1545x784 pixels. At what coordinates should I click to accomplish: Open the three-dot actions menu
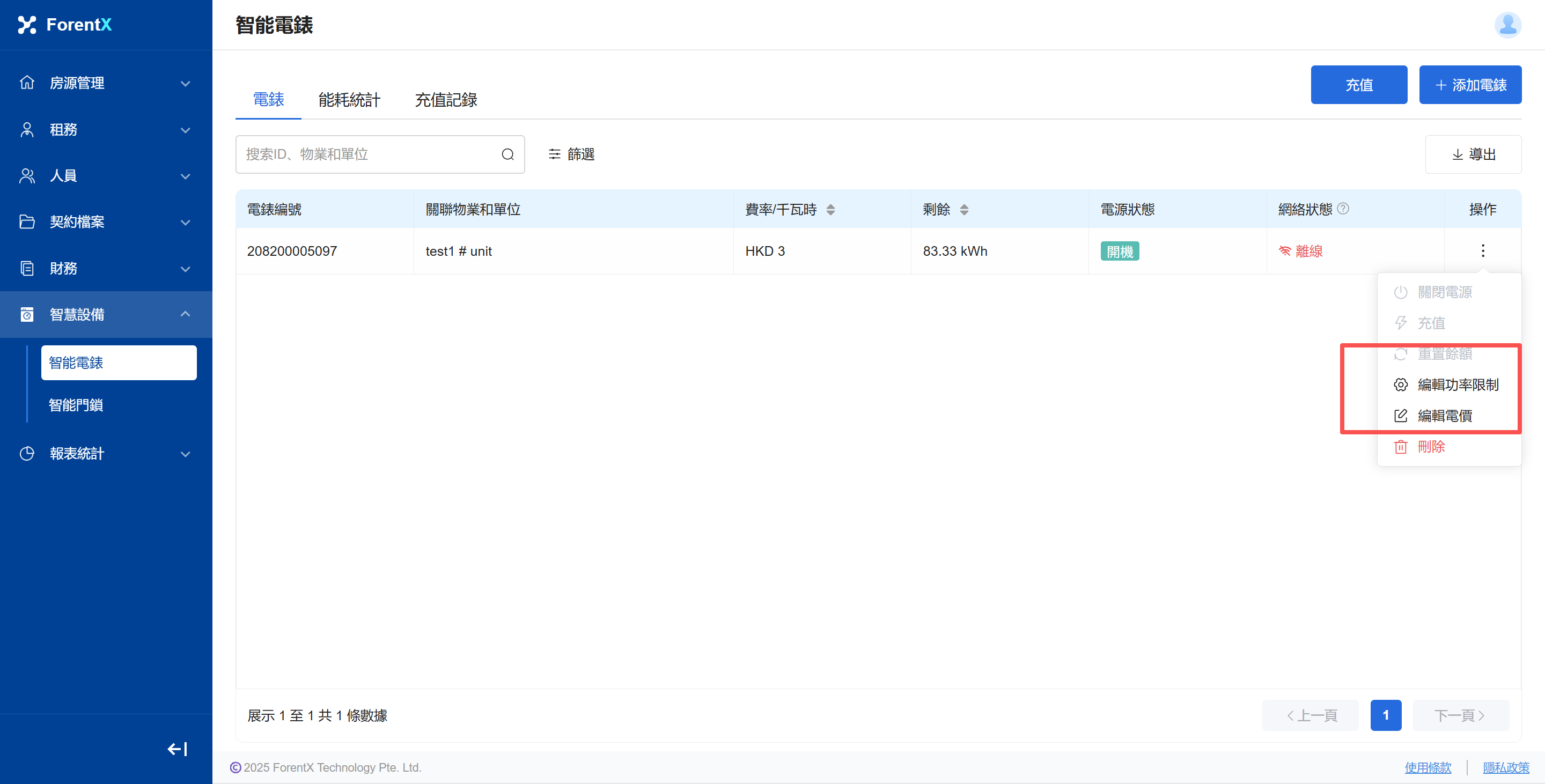click(1483, 250)
